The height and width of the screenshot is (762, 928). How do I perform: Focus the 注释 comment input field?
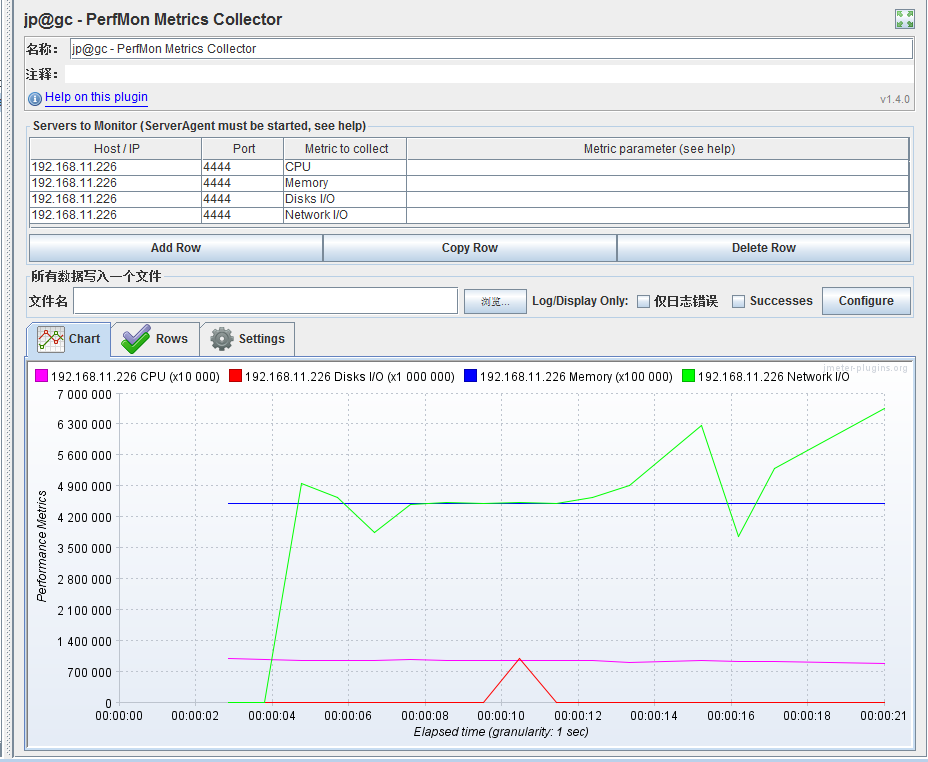pyautogui.click(x=489, y=74)
